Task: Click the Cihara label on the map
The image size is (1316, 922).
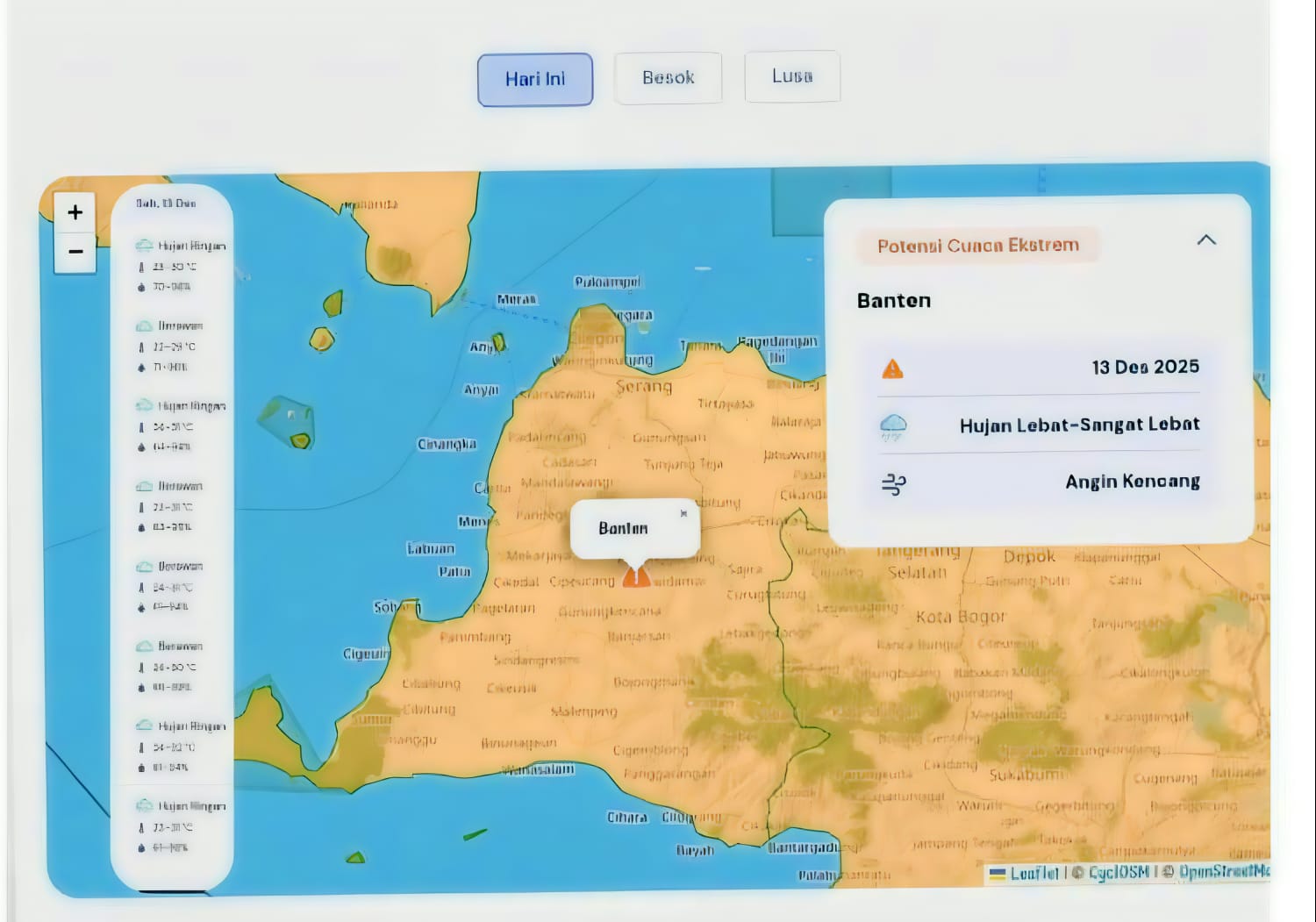Action: (627, 818)
